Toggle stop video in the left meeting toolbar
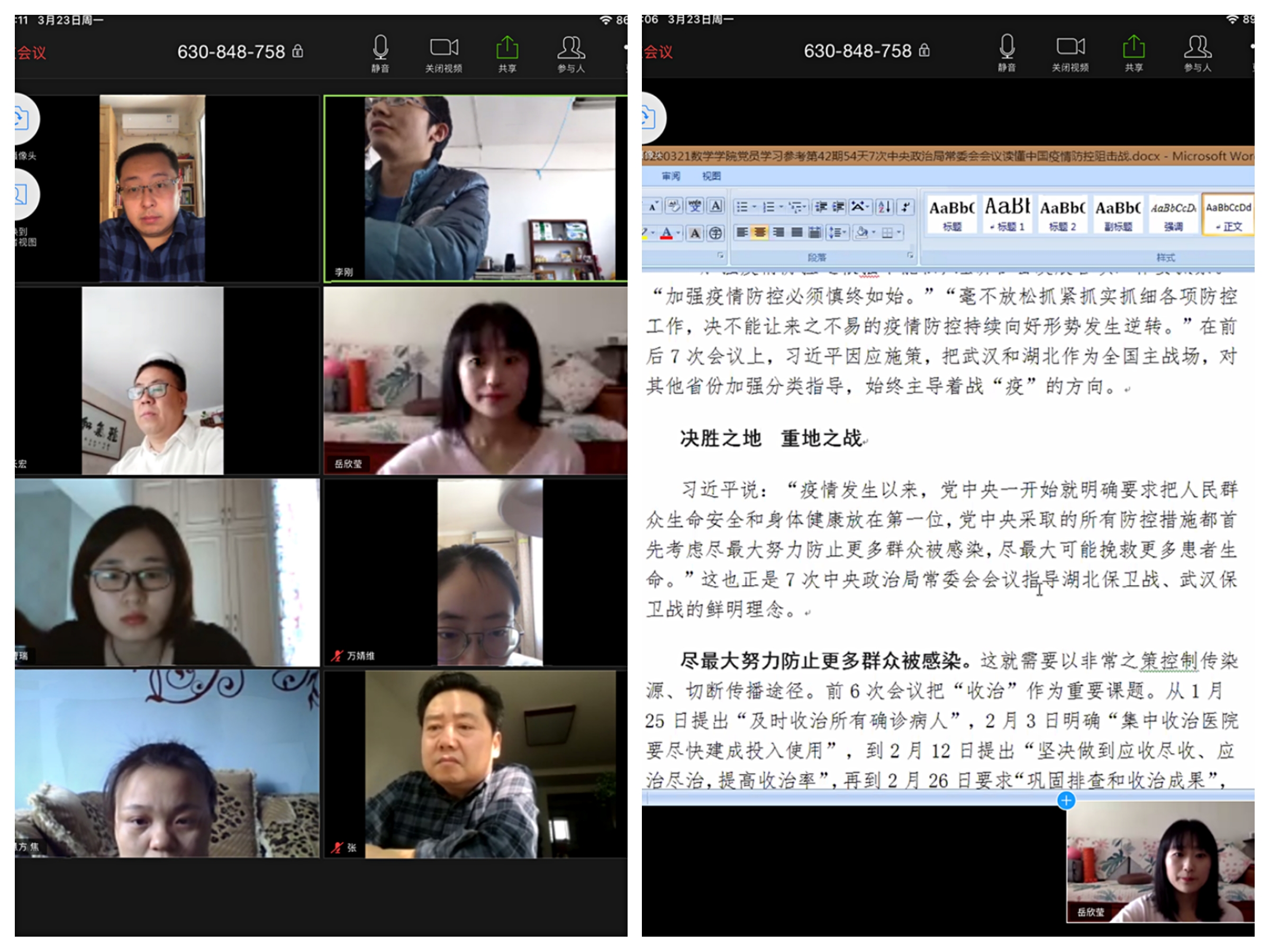Screen dimensions: 1270x952 pyautogui.click(x=444, y=47)
